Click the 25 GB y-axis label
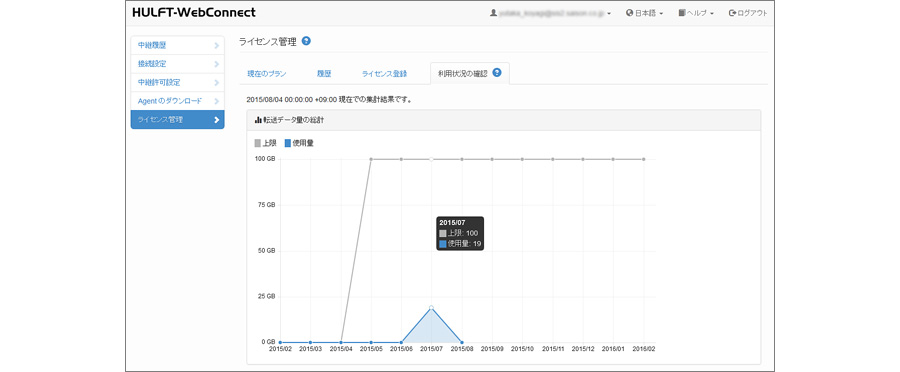 click(x=266, y=297)
